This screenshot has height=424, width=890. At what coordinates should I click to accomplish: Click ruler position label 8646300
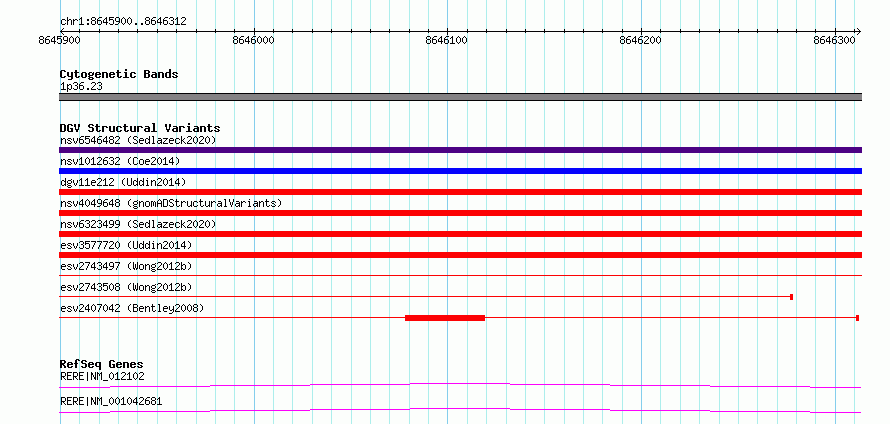coord(834,41)
